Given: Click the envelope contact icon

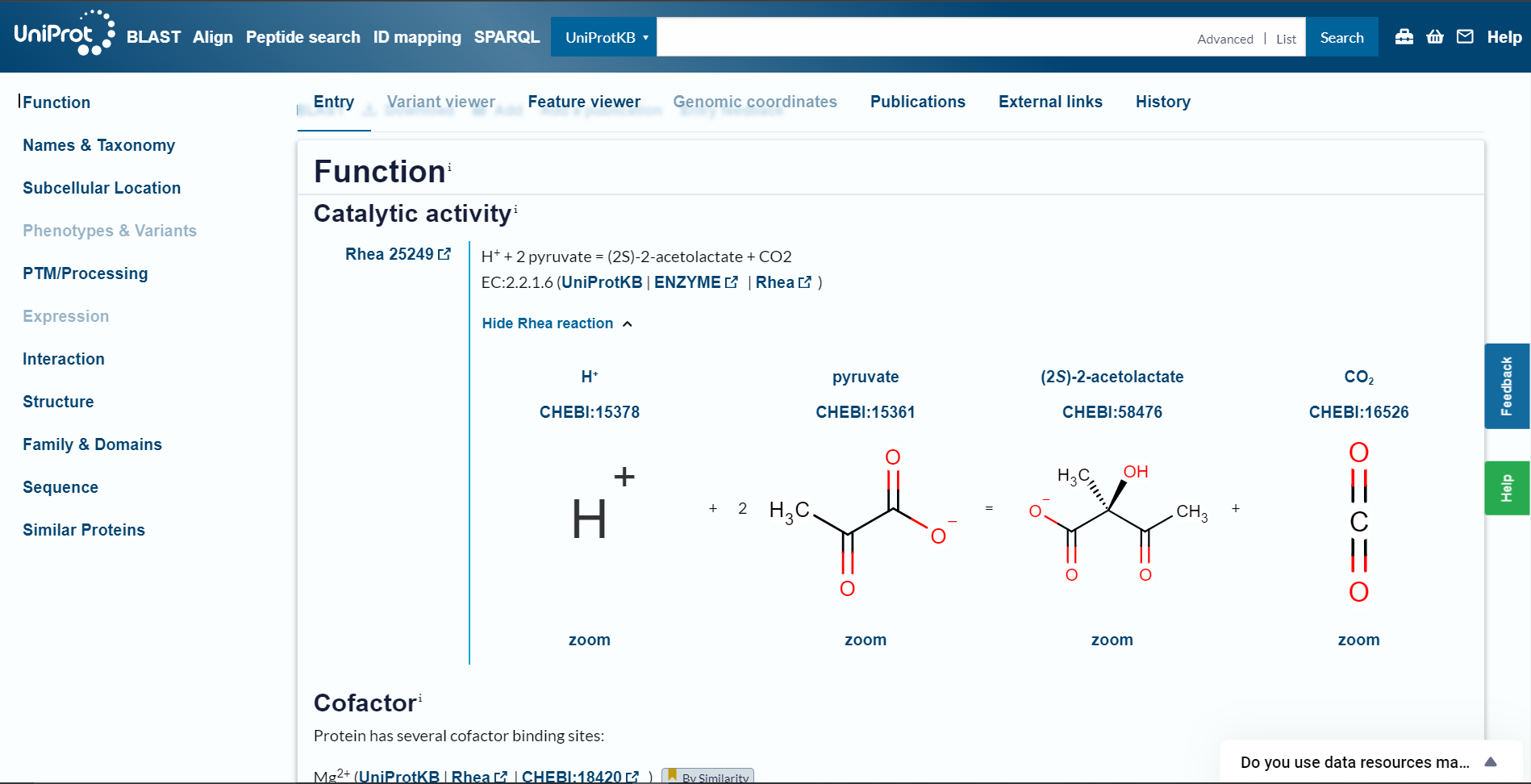Looking at the screenshot, I should coord(1465,37).
